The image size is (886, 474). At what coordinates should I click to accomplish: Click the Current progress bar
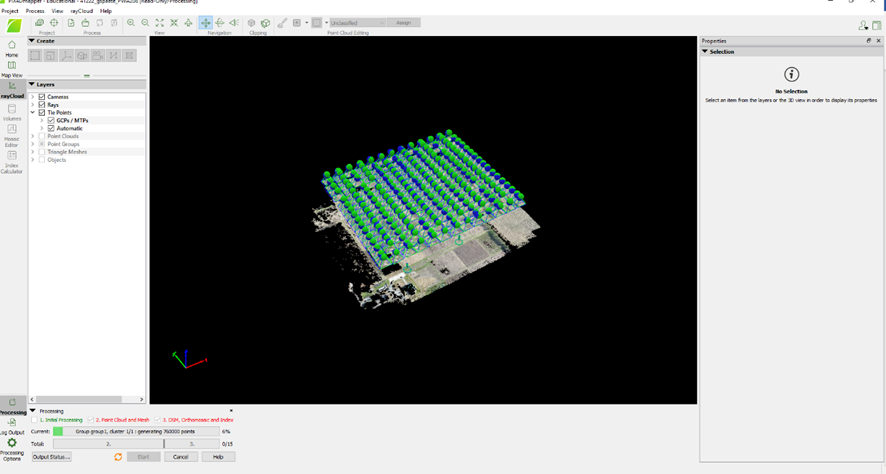coord(136,431)
